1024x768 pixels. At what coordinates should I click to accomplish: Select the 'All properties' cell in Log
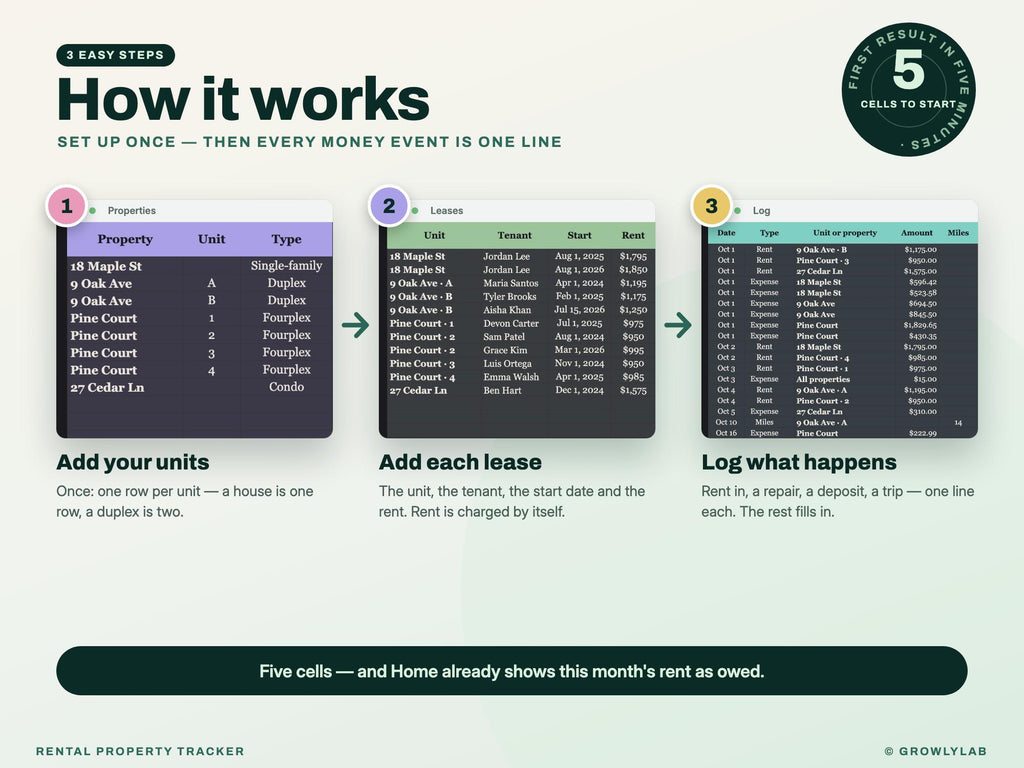pos(823,379)
